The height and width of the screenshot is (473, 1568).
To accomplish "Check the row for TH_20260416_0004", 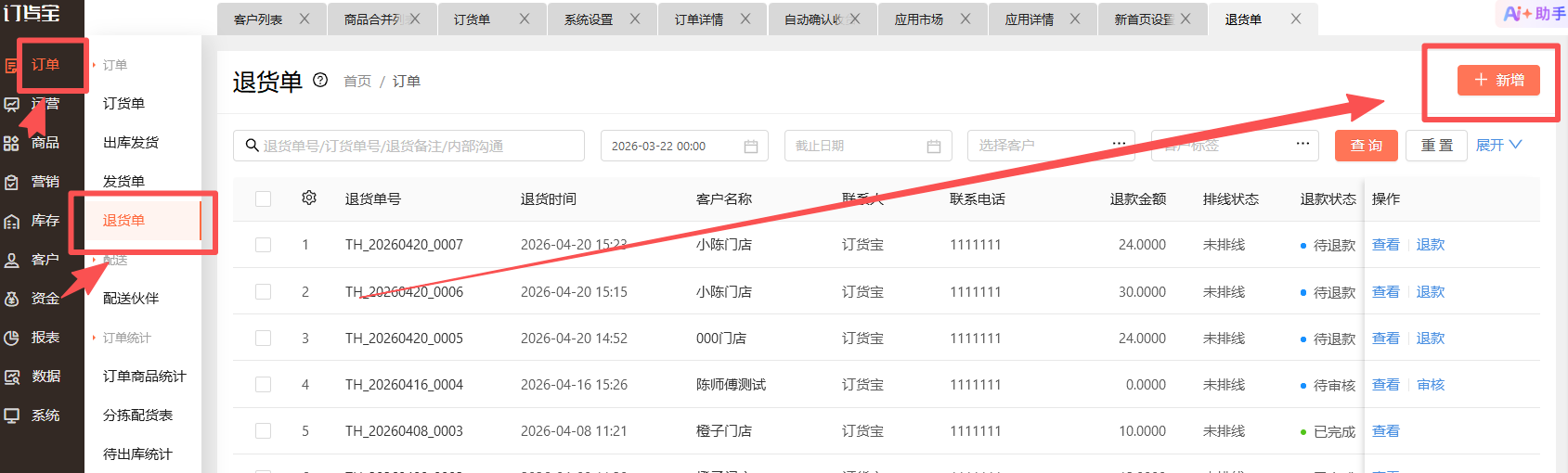I will 264,384.
